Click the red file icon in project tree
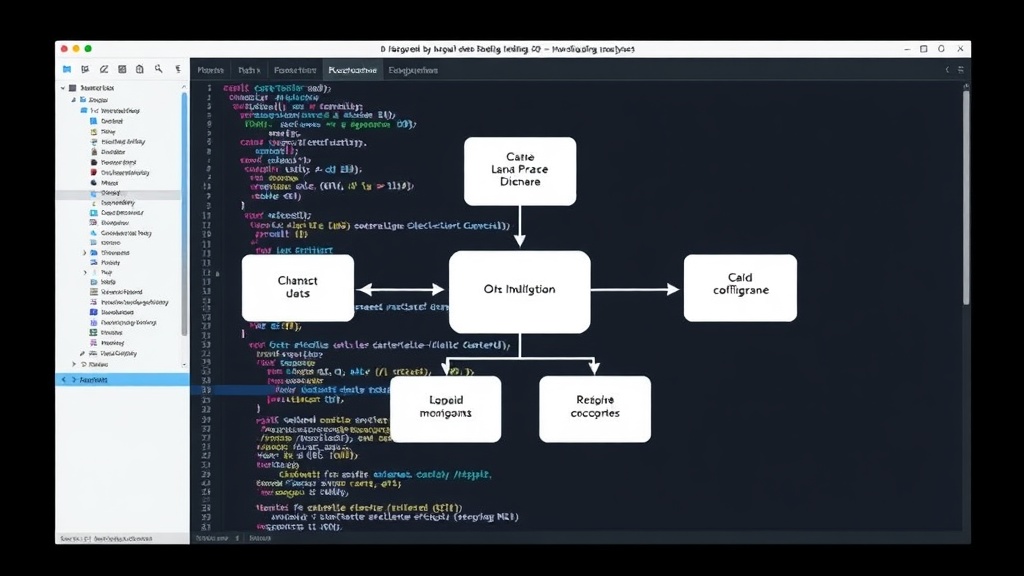This screenshot has width=1024, height=576. (94, 172)
